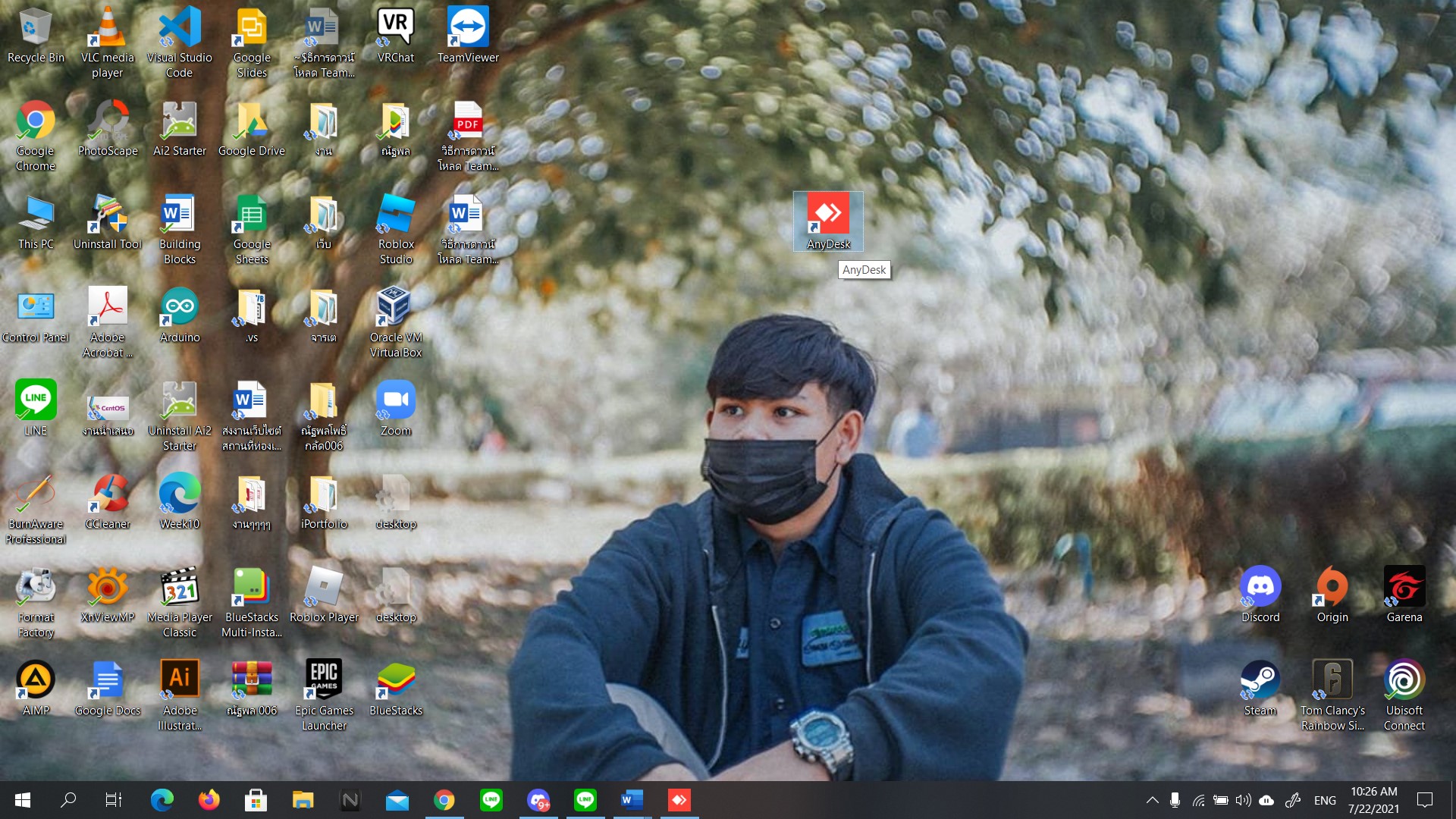Image resolution: width=1456 pixels, height=819 pixels.
Task: Open Task View from the taskbar
Action: pyautogui.click(x=114, y=800)
